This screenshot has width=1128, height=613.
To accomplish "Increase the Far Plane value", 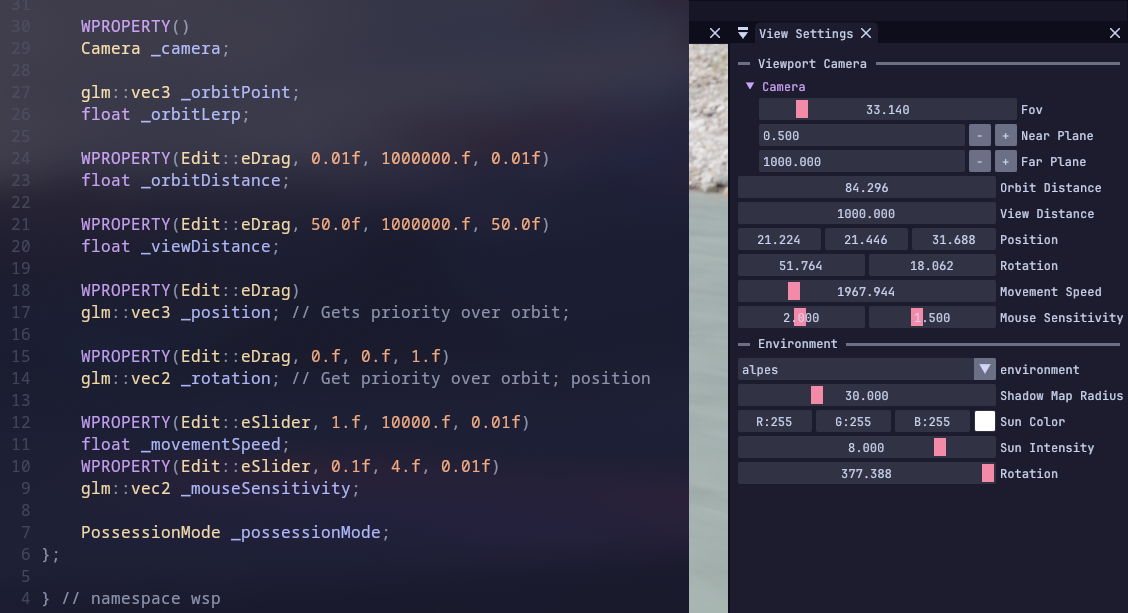I will click(x=1005, y=162).
